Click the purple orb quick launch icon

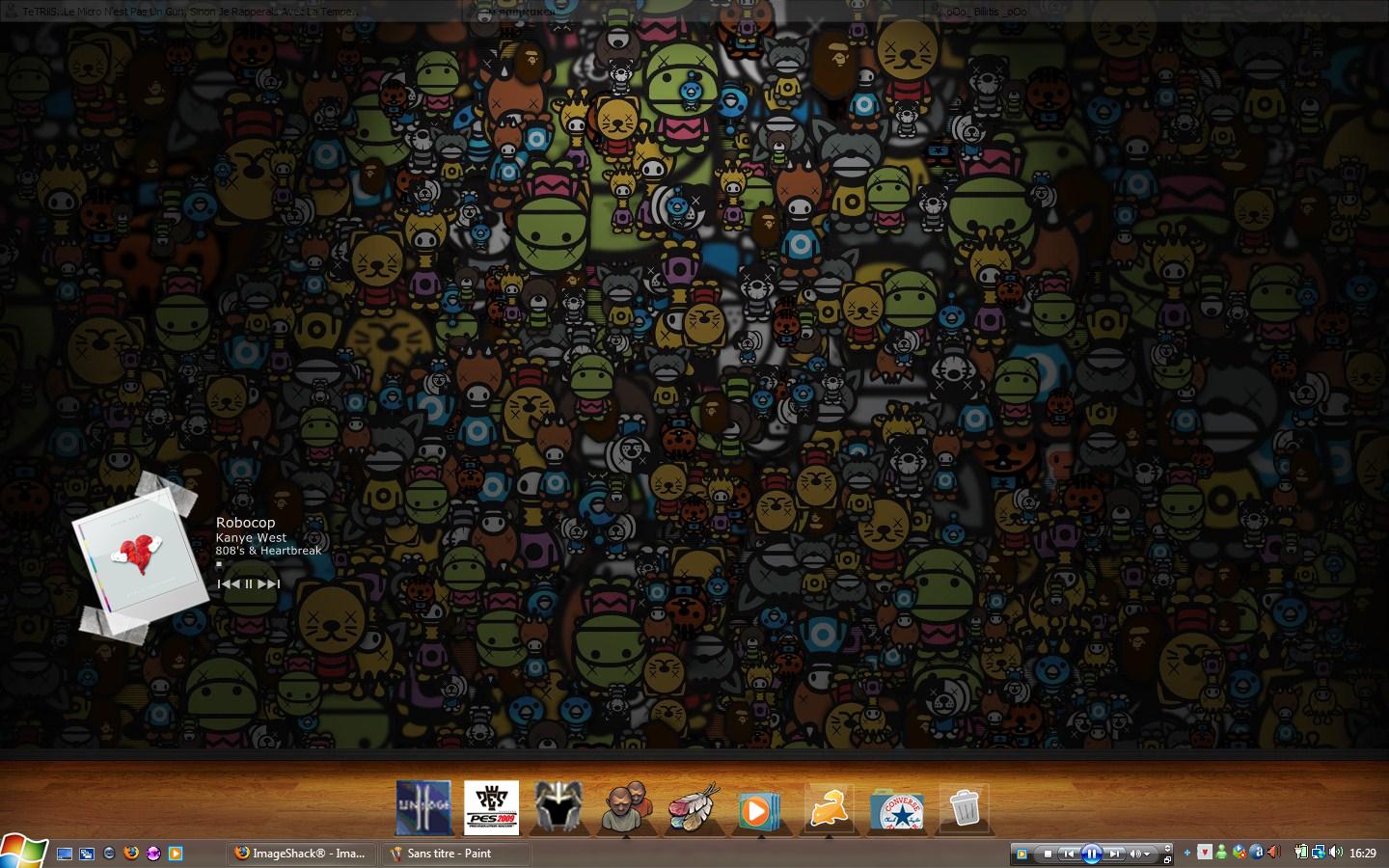pos(153,854)
